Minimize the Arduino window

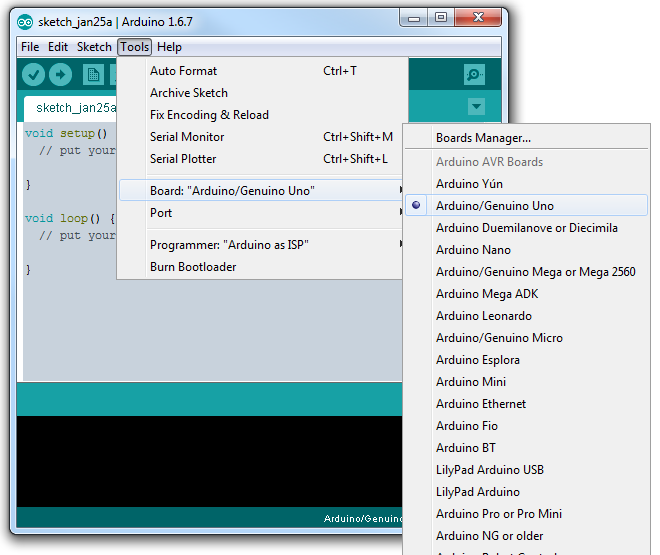point(414,18)
